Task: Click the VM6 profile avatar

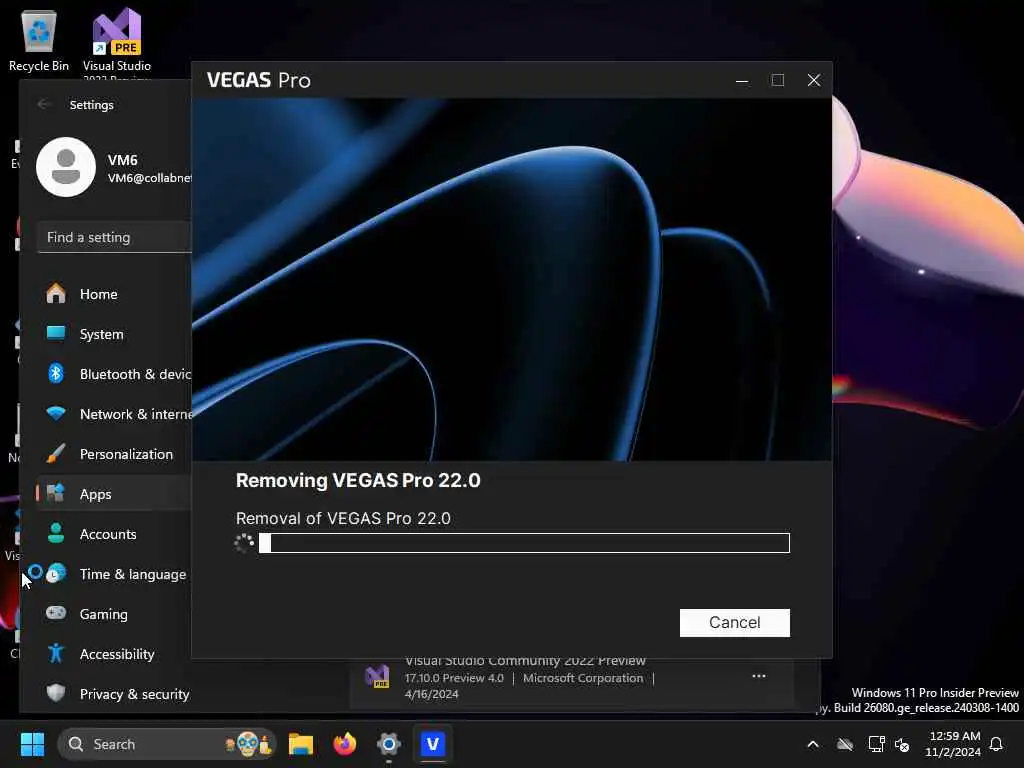Action: point(66,167)
